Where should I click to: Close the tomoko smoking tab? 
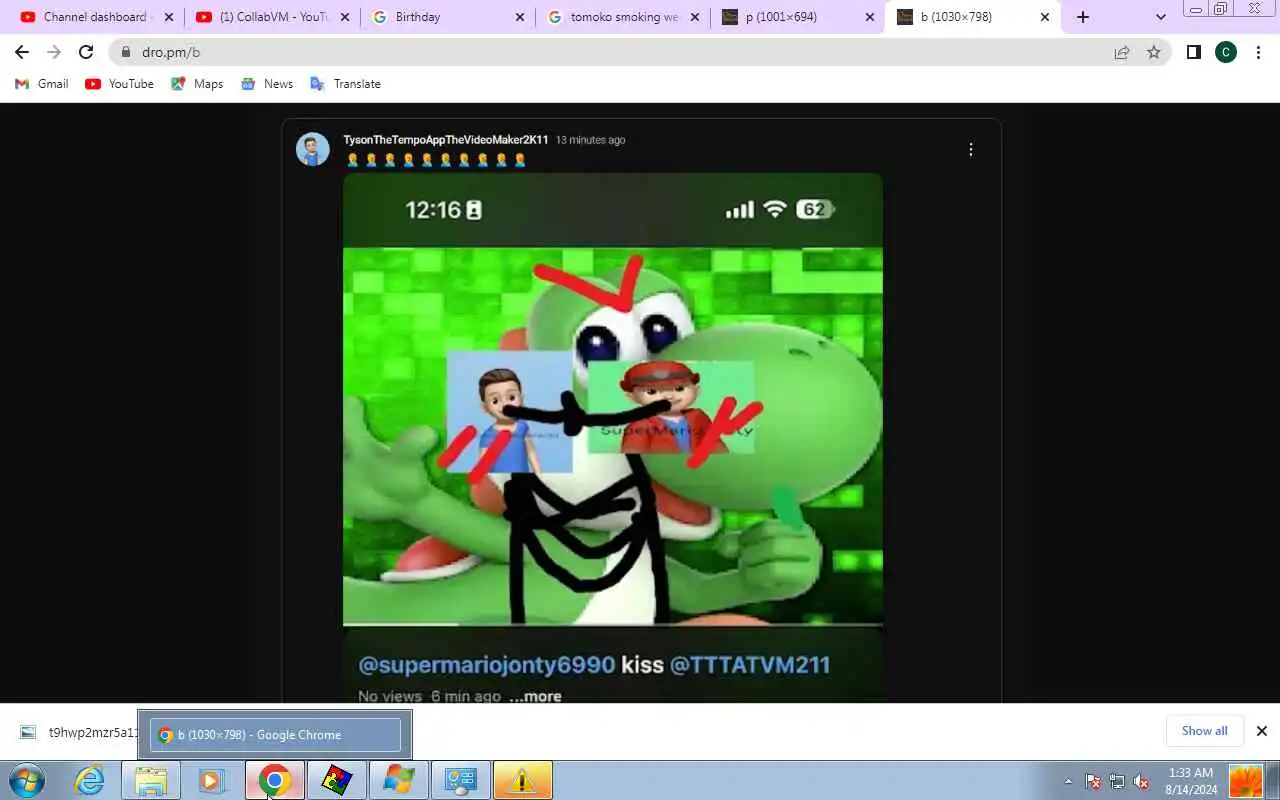pos(695,17)
